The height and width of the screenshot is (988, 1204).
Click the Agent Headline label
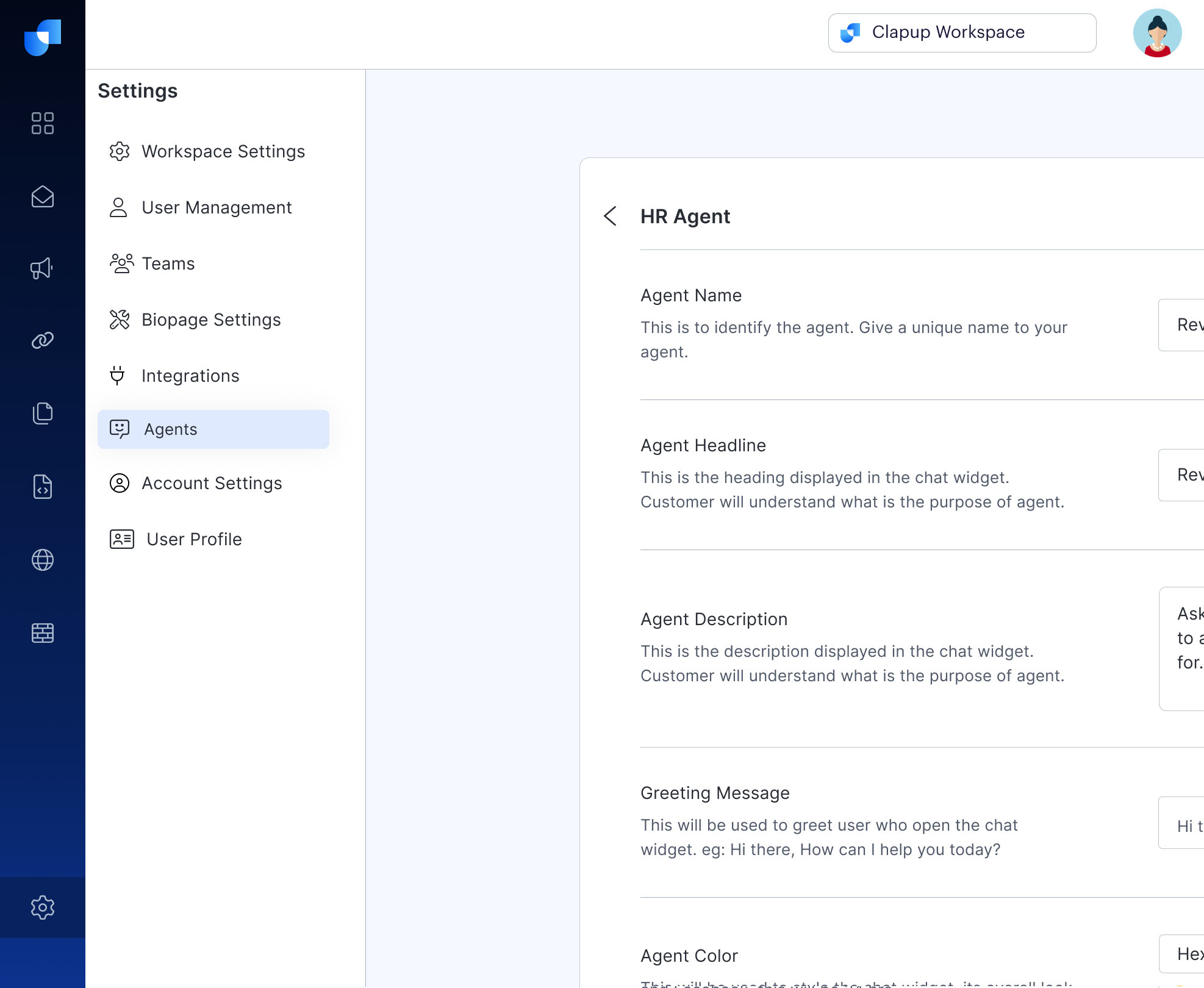click(x=703, y=445)
